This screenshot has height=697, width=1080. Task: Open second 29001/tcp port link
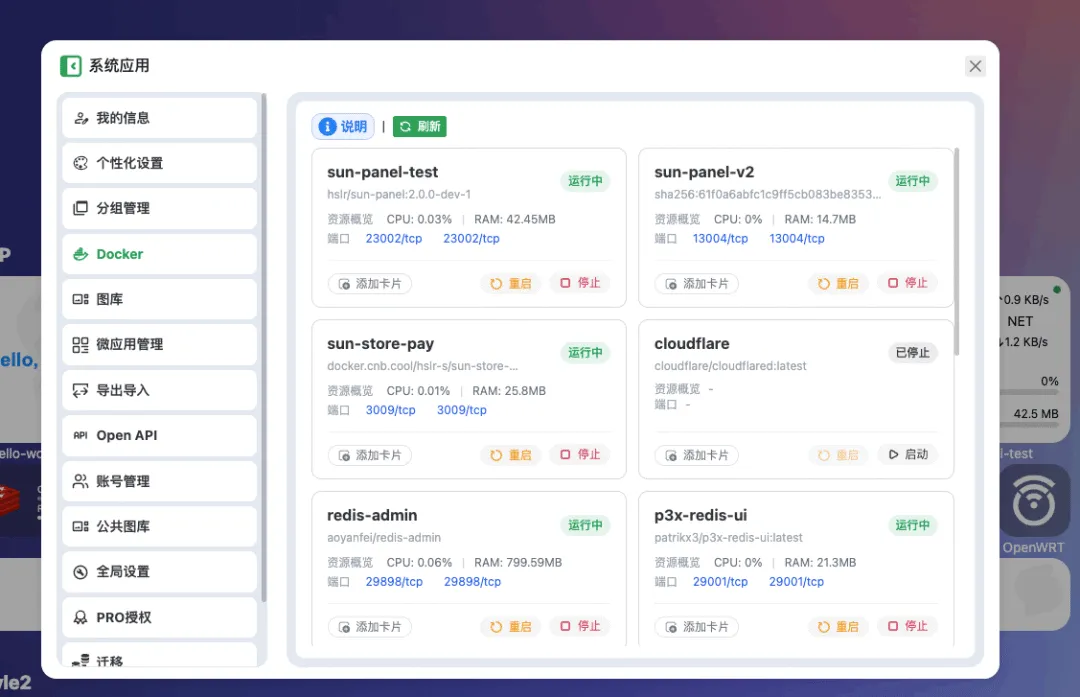coord(796,581)
